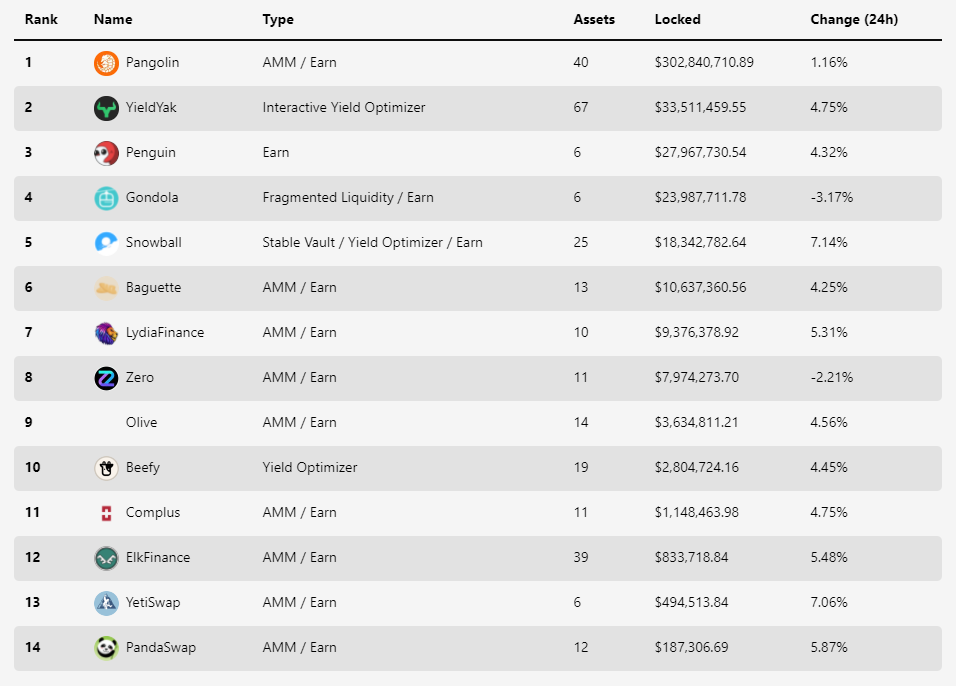956x686 pixels.
Task: Click the Zero logo icon
Action: (106, 378)
